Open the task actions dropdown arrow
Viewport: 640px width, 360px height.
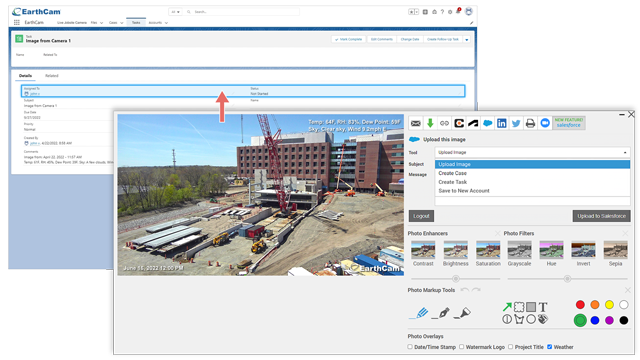coord(467,40)
